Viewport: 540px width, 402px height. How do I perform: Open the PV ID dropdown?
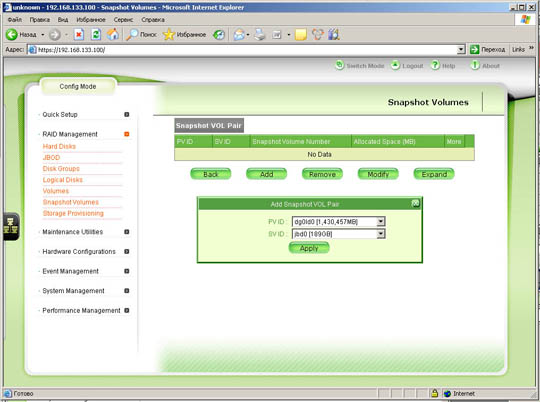381,221
